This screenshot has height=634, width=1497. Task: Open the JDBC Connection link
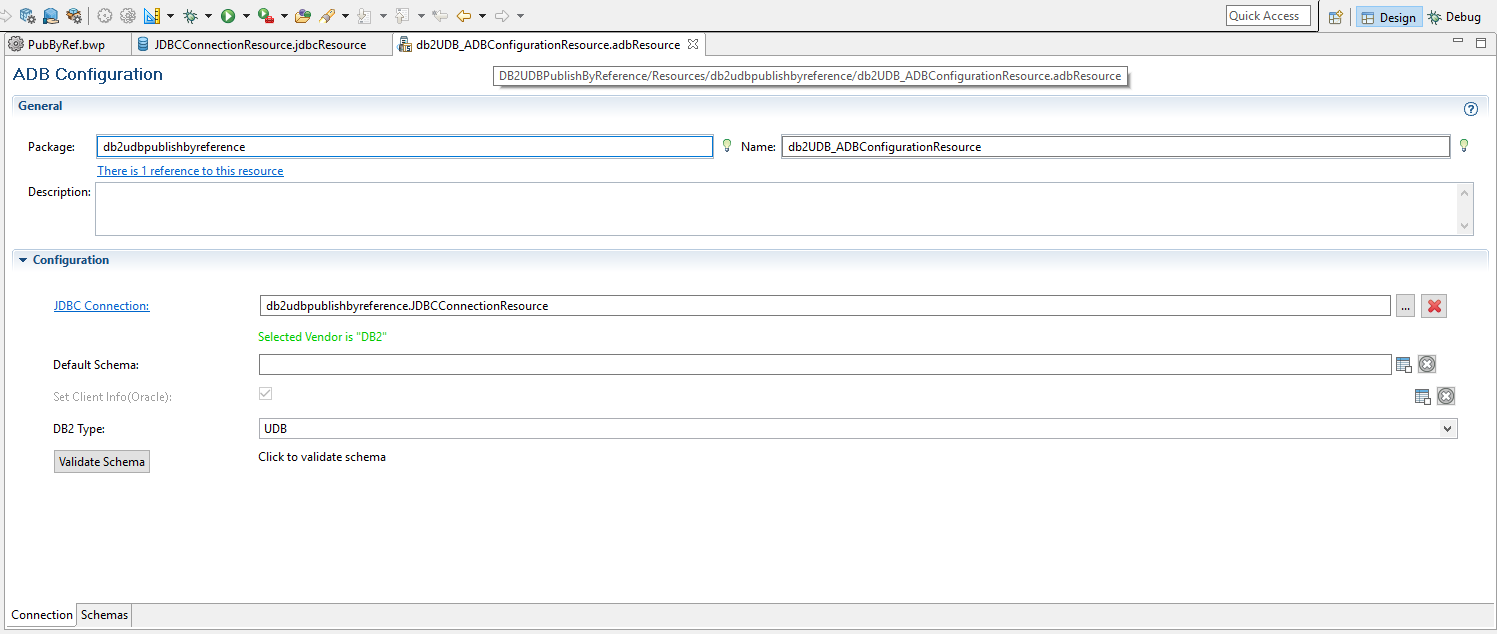101,306
